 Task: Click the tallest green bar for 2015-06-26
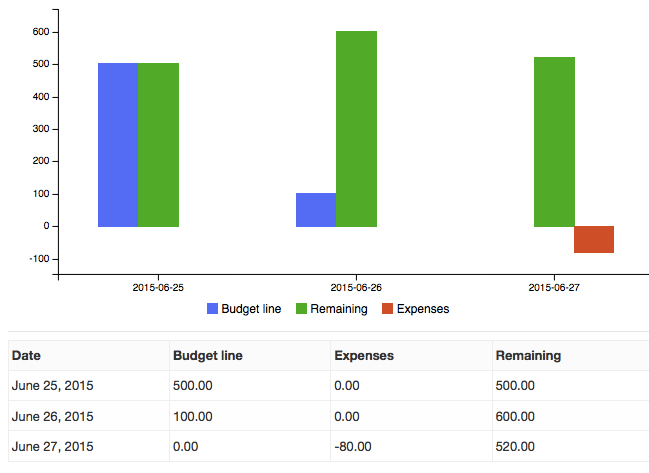coord(356,129)
